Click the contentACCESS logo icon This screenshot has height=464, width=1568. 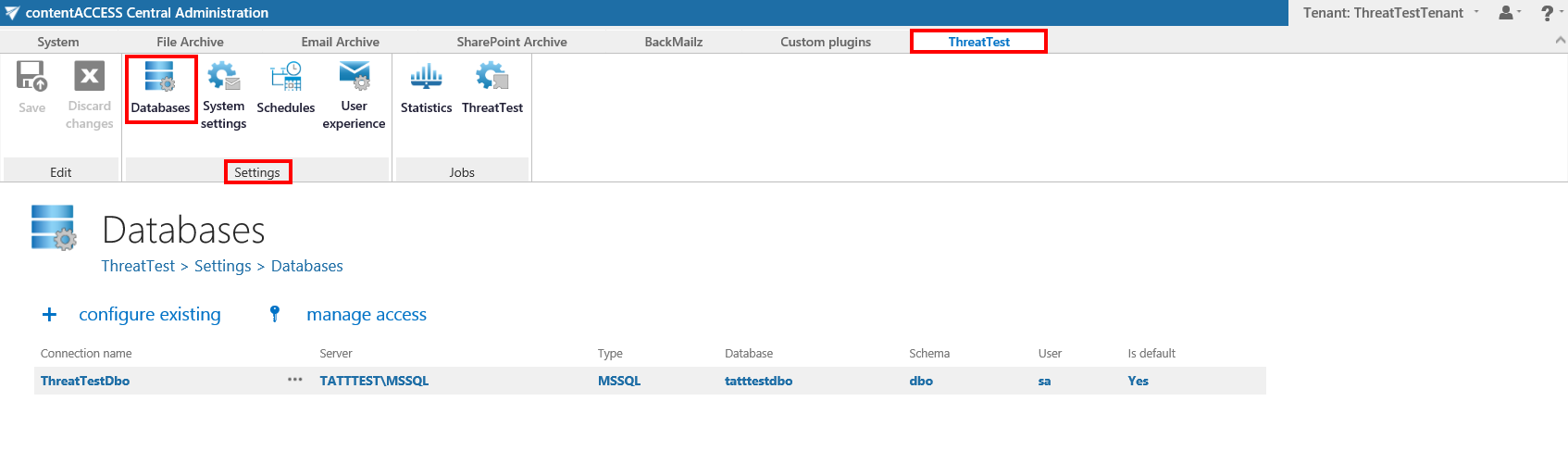[x=12, y=13]
